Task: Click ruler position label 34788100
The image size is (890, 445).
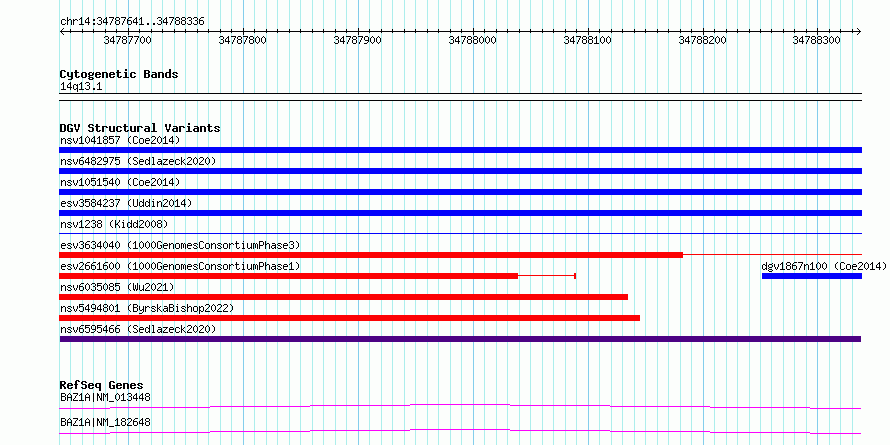Action: 587,40
